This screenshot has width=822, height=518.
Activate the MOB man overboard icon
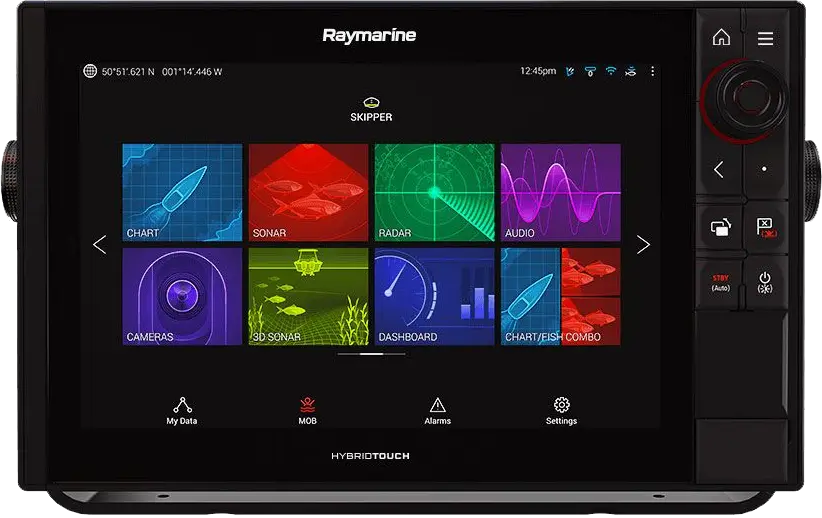[x=308, y=410]
